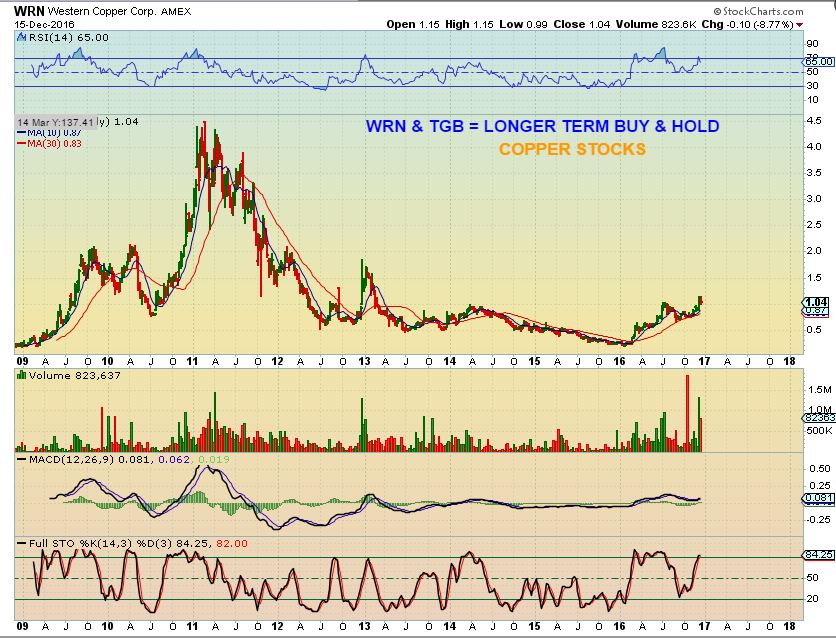Click the orange 'COPPER STOCKS' annotation

tap(572, 149)
